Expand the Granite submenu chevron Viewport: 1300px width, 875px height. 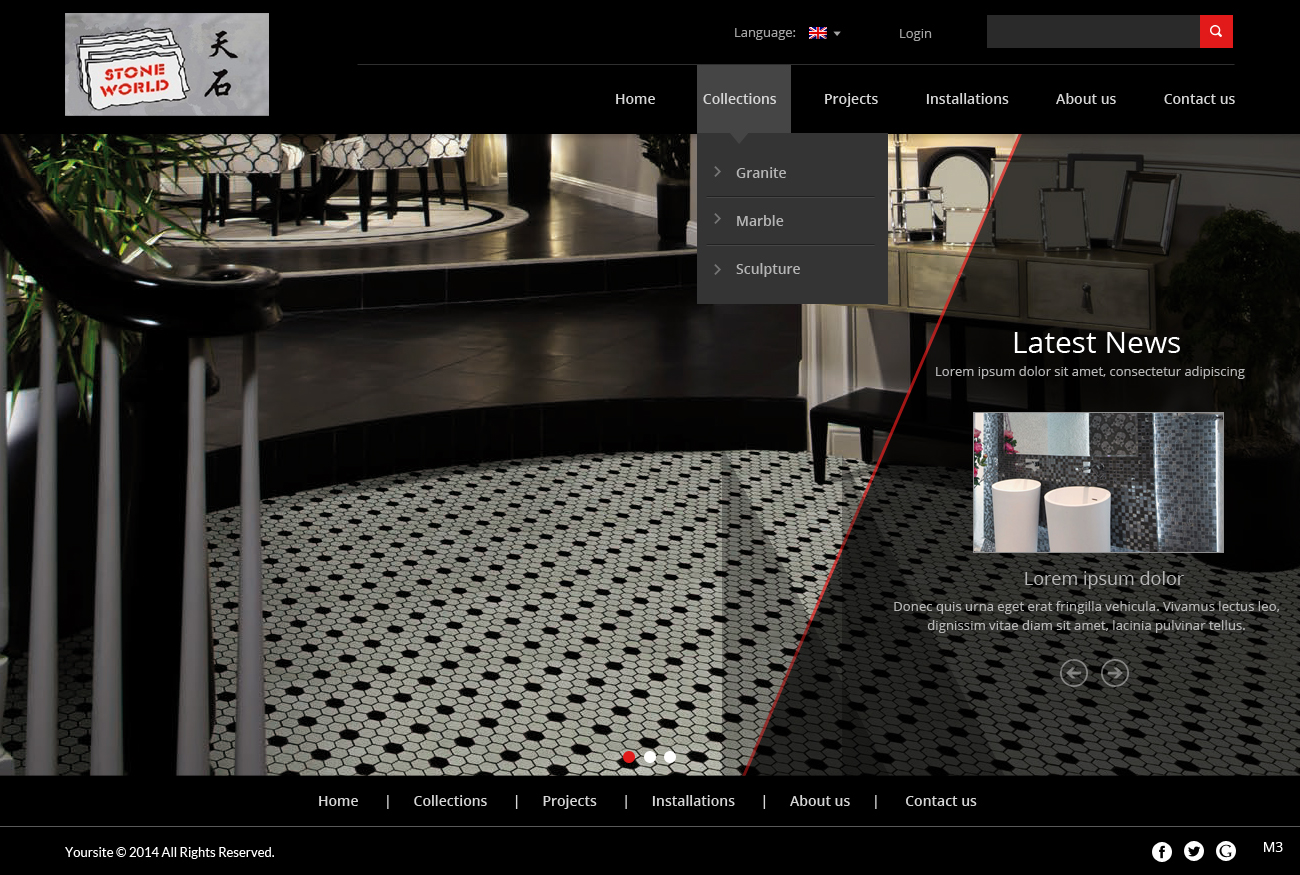coord(717,171)
